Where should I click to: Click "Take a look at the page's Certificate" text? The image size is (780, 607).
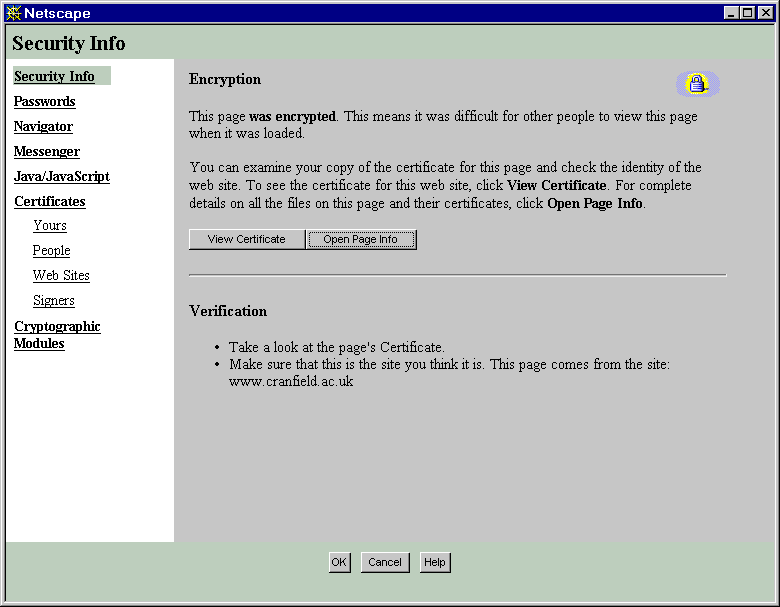point(337,347)
